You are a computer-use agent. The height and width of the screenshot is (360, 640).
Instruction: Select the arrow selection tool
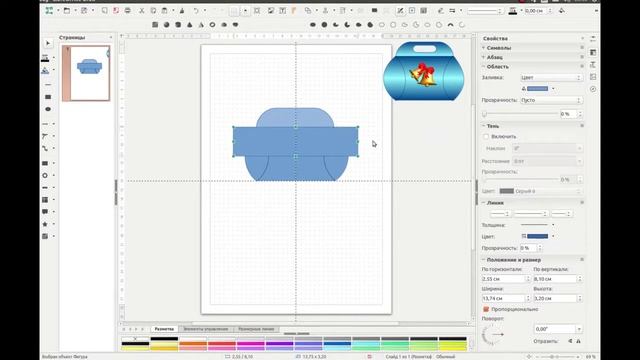tap(48, 43)
